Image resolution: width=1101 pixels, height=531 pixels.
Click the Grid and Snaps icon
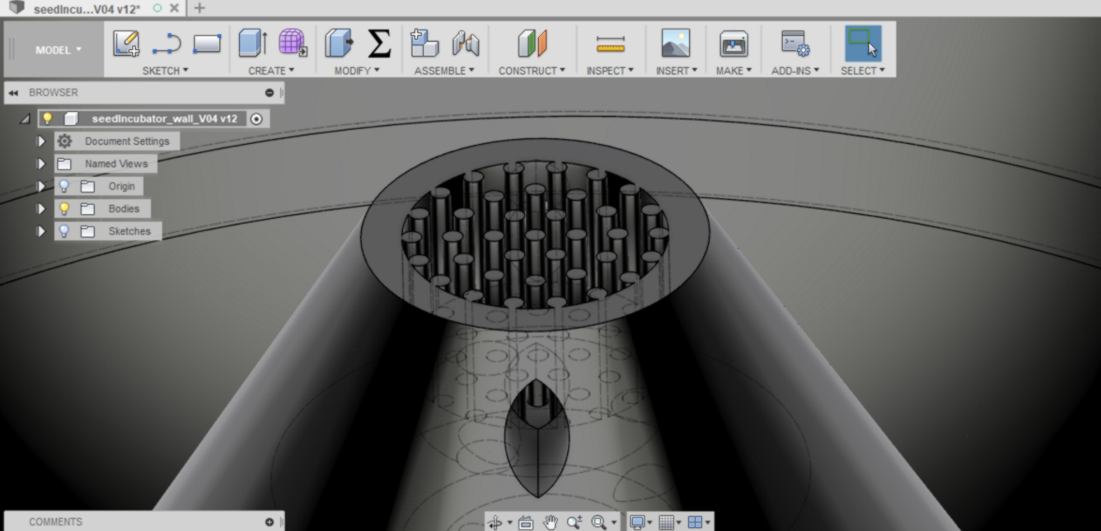click(666, 522)
